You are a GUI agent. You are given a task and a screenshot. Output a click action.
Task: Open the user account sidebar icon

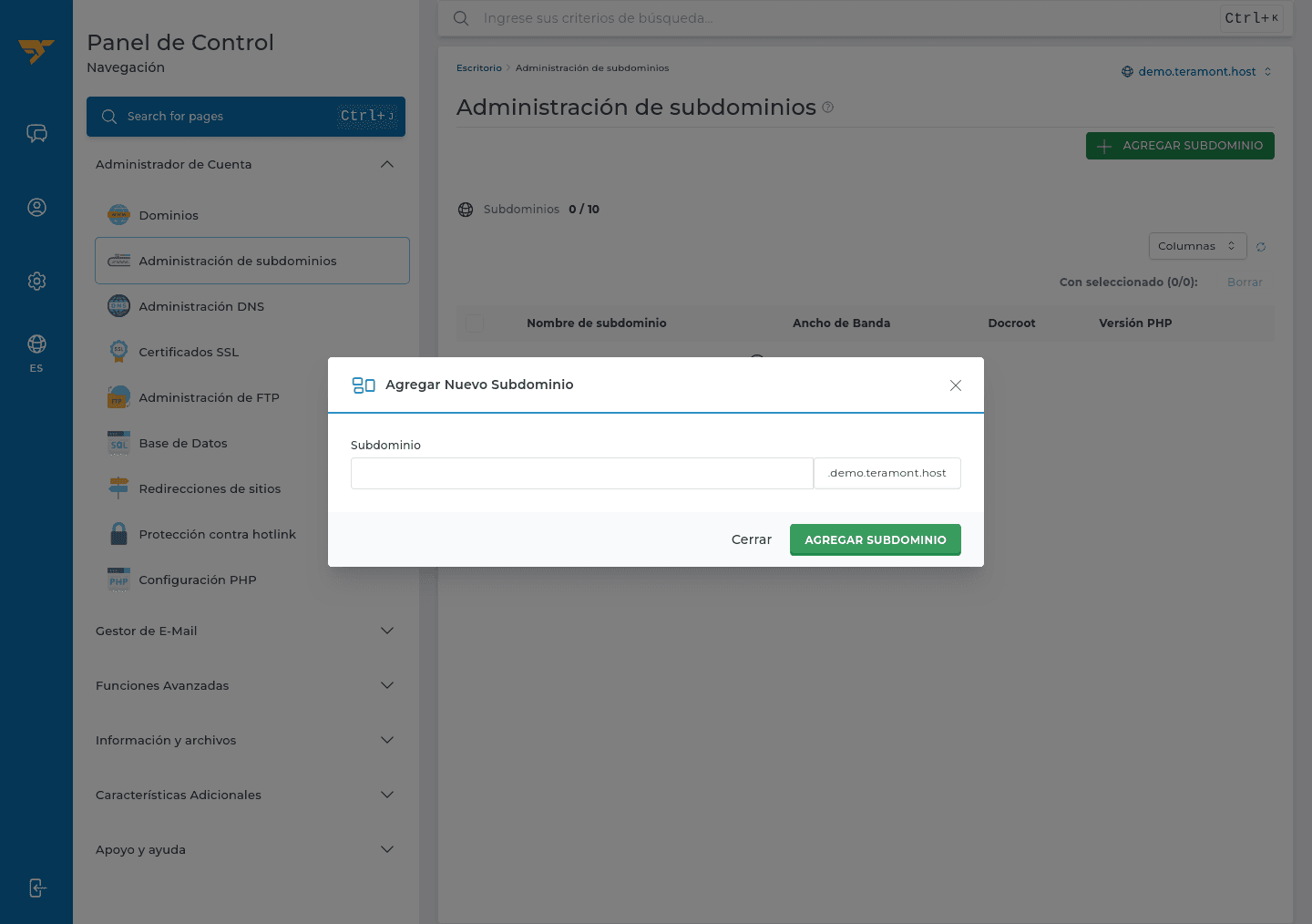[x=36, y=208]
